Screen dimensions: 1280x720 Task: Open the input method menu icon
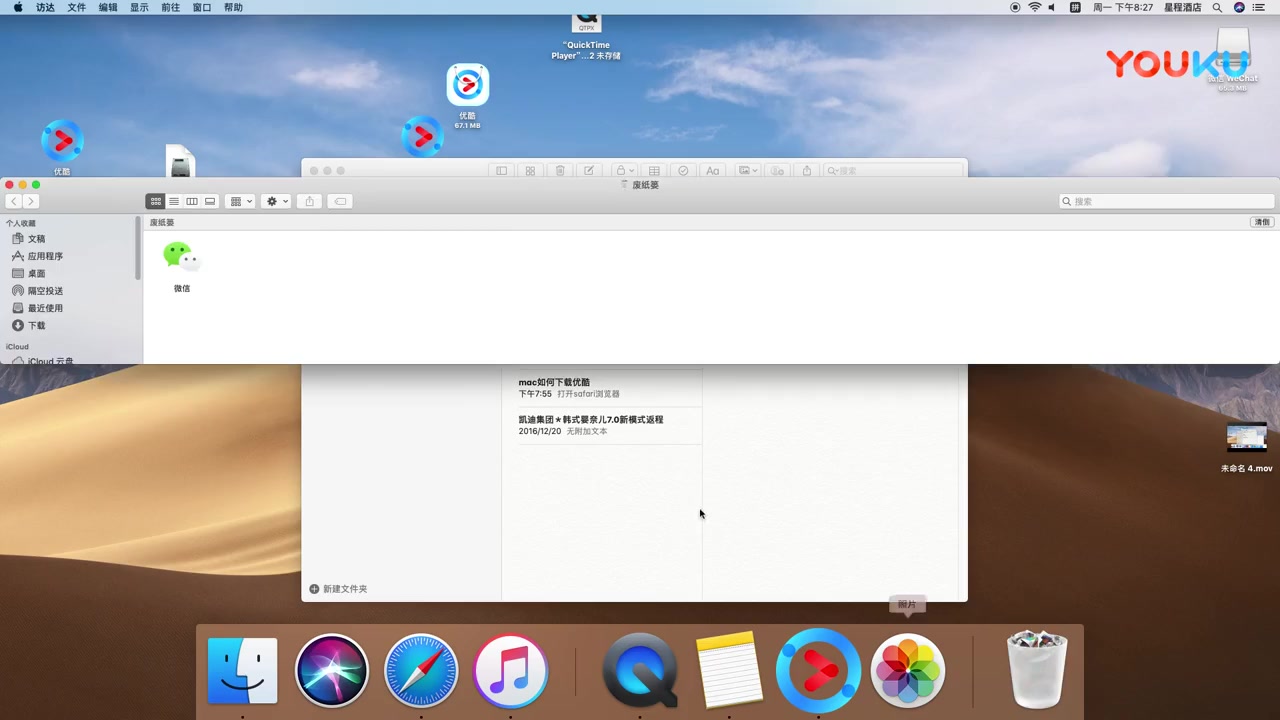(x=1075, y=7)
